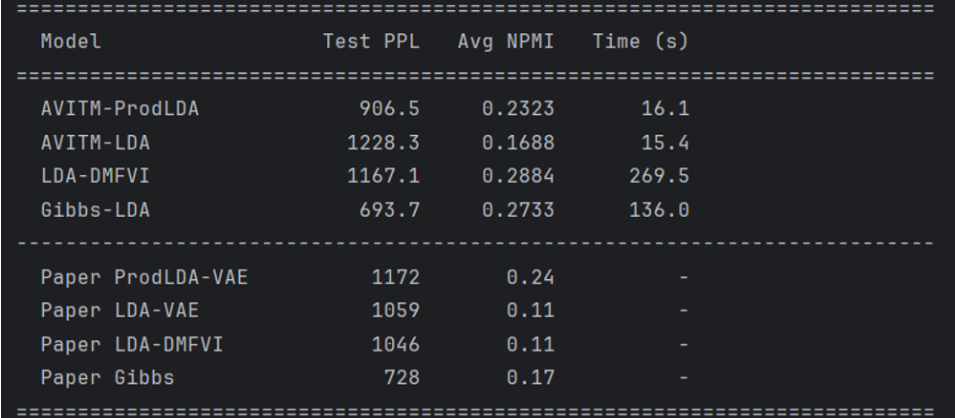Click time value 269.5

659,176
